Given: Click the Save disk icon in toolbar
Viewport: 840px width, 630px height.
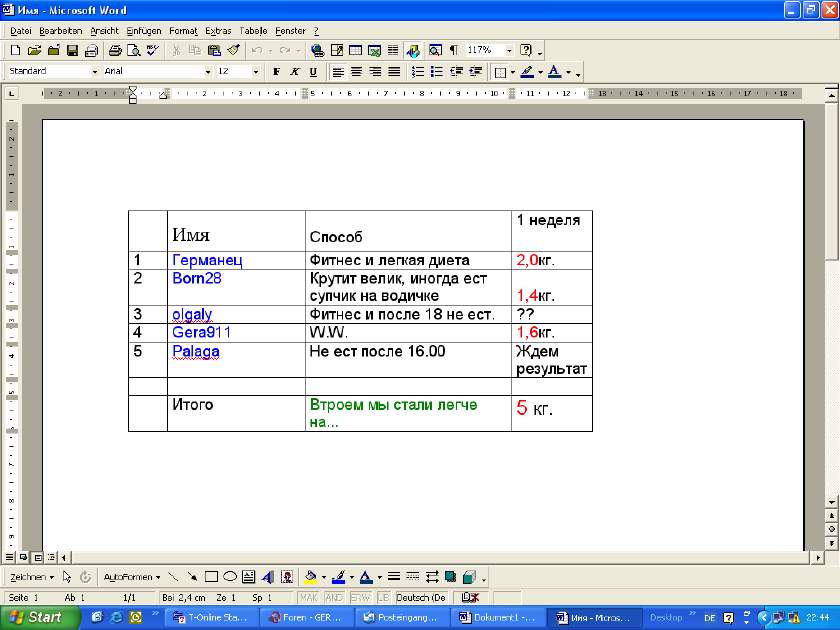Looking at the screenshot, I should tap(72, 50).
